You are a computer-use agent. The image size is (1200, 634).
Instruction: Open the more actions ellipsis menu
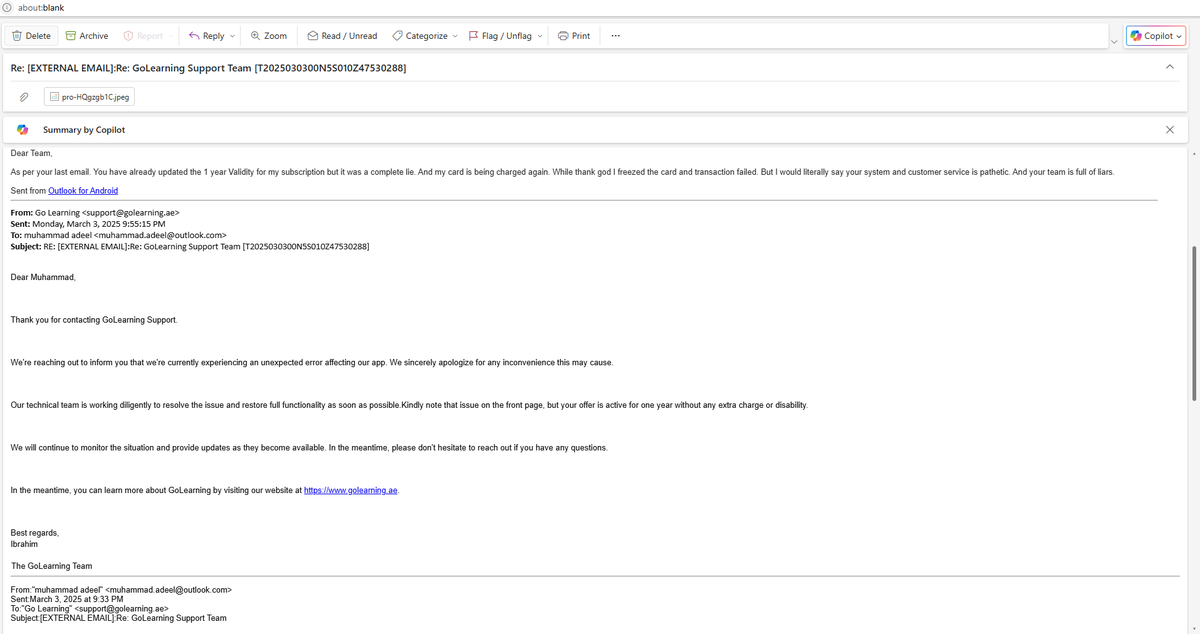click(x=615, y=36)
